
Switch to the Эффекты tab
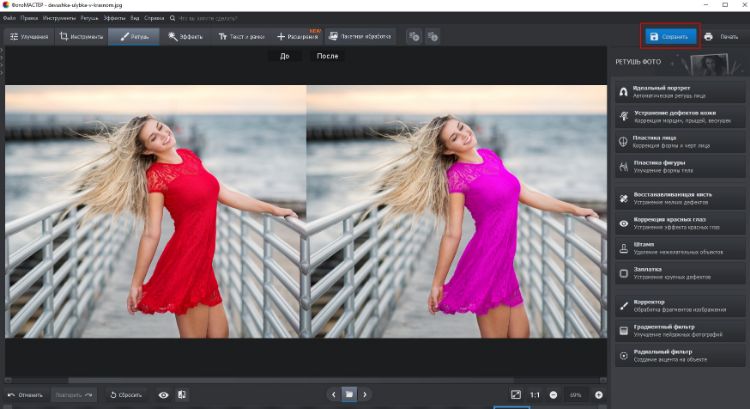coord(186,37)
